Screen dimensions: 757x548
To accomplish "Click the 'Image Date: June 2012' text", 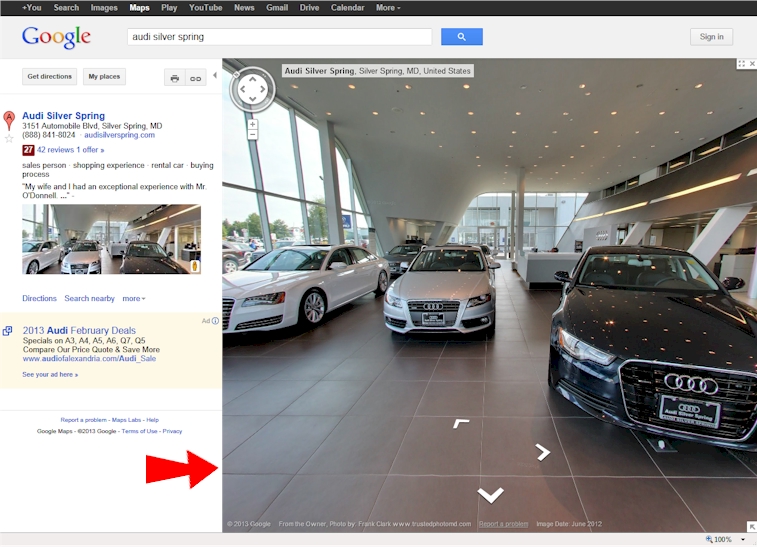I will coord(569,524).
